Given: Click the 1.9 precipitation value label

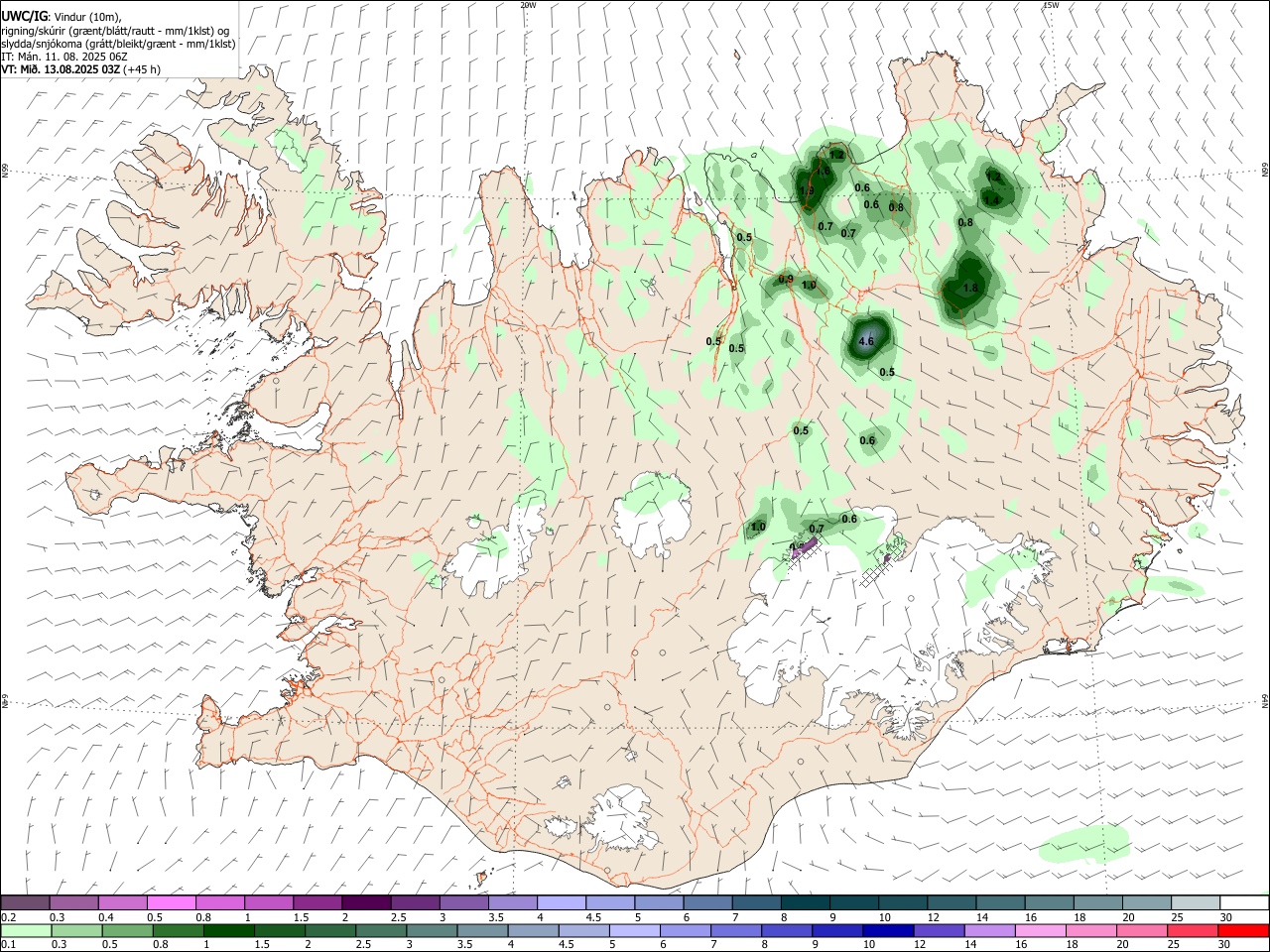Looking at the screenshot, I should pyautogui.click(x=805, y=190).
